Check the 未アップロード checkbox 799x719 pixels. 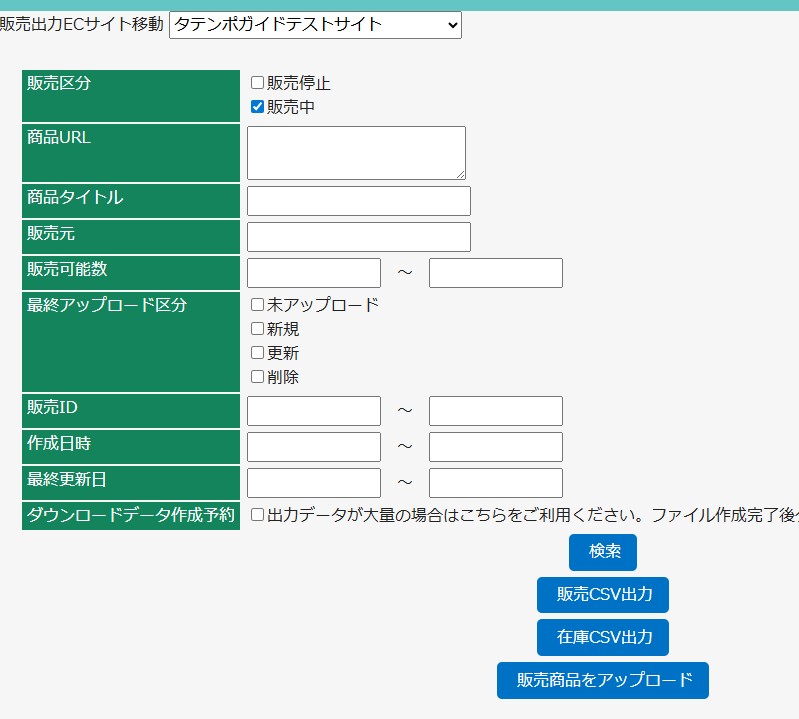[x=257, y=305]
